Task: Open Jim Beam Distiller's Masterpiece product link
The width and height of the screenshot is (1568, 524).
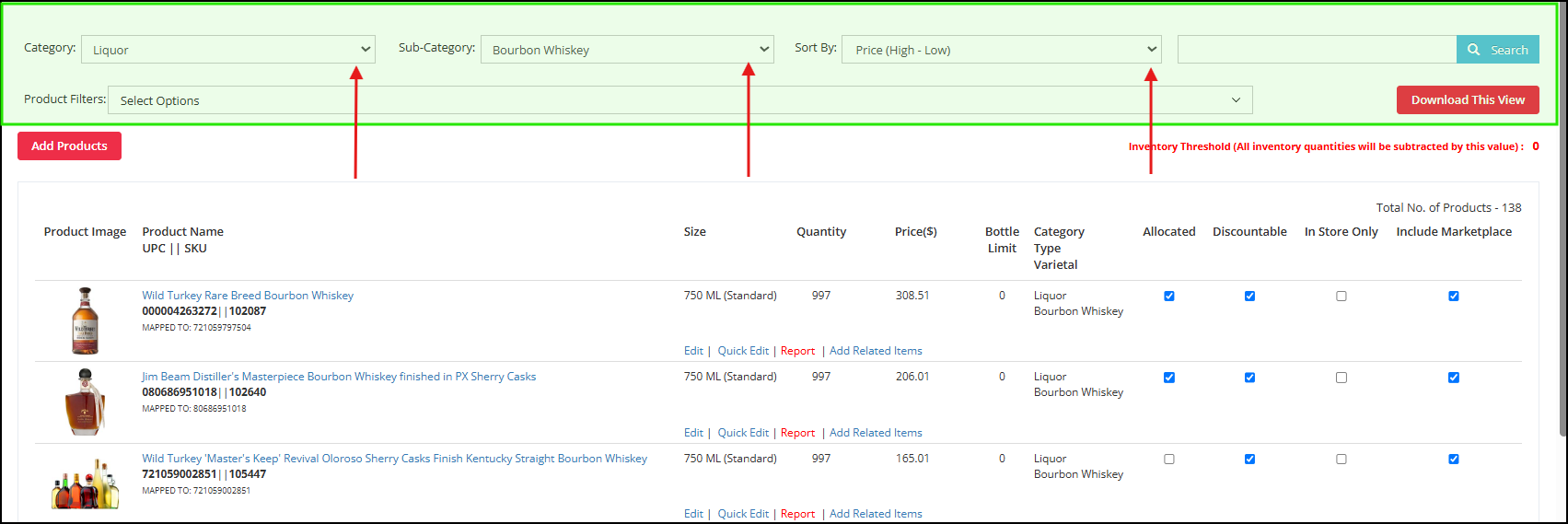Action: (339, 377)
